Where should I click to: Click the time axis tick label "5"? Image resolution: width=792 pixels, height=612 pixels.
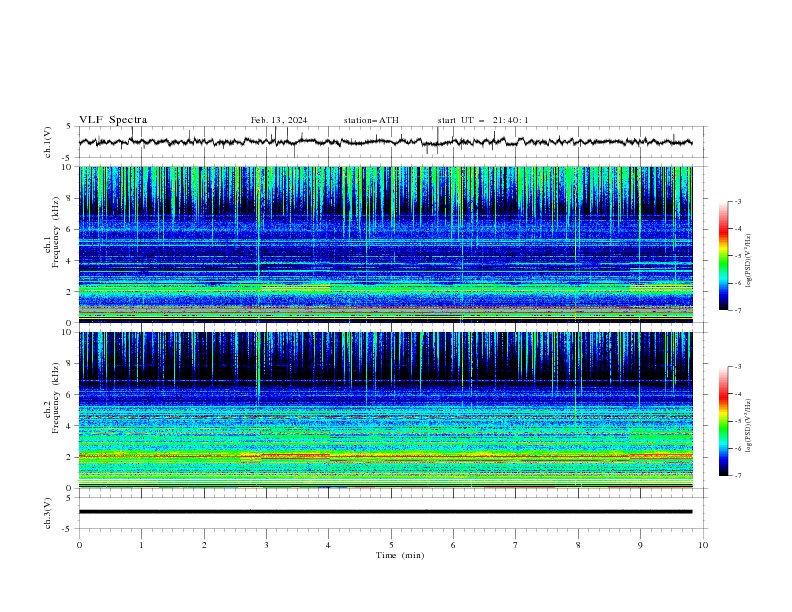pos(391,545)
